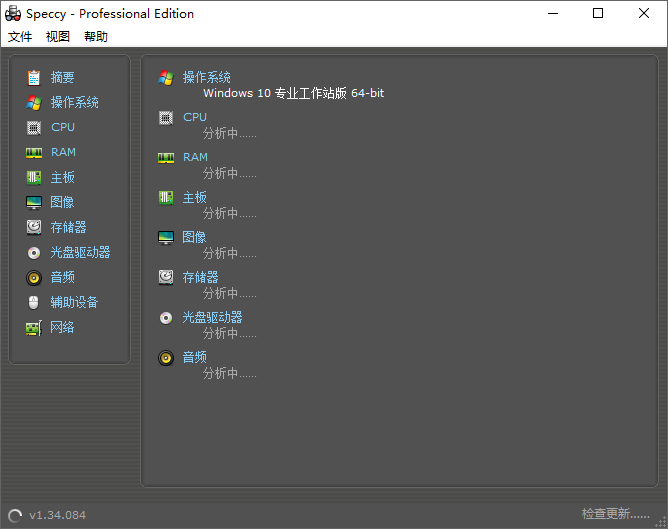Image resolution: width=668 pixels, height=529 pixels.
Task: Go to RAM section in sidebar
Action: pos(63,152)
